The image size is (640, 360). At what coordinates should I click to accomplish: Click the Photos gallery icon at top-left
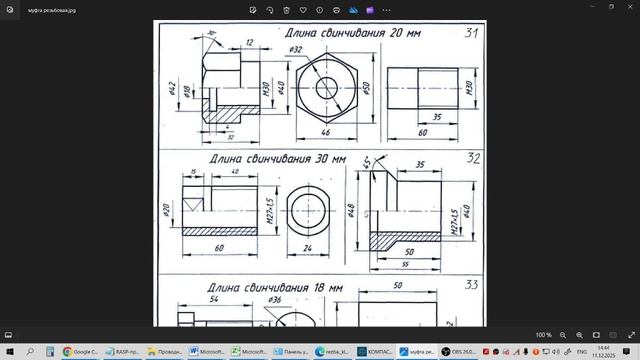tap(10, 10)
